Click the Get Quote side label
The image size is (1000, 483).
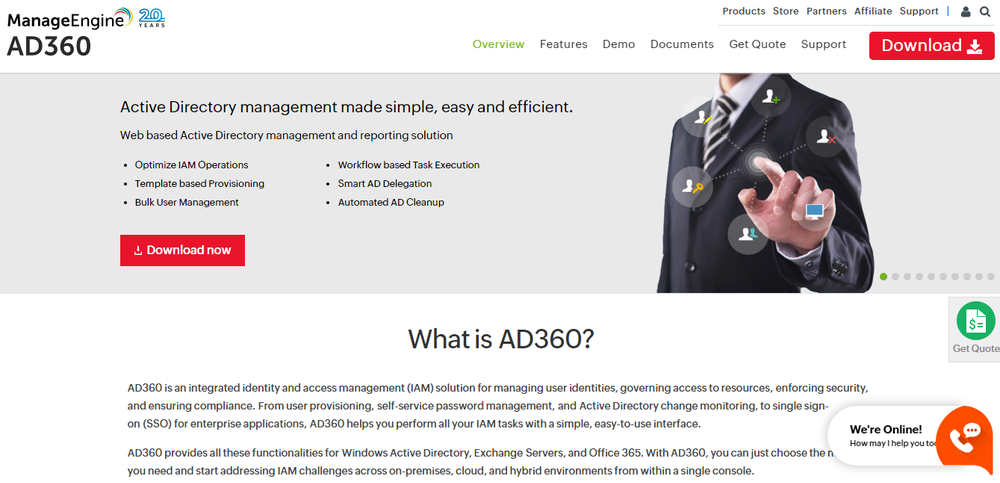click(976, 348)
